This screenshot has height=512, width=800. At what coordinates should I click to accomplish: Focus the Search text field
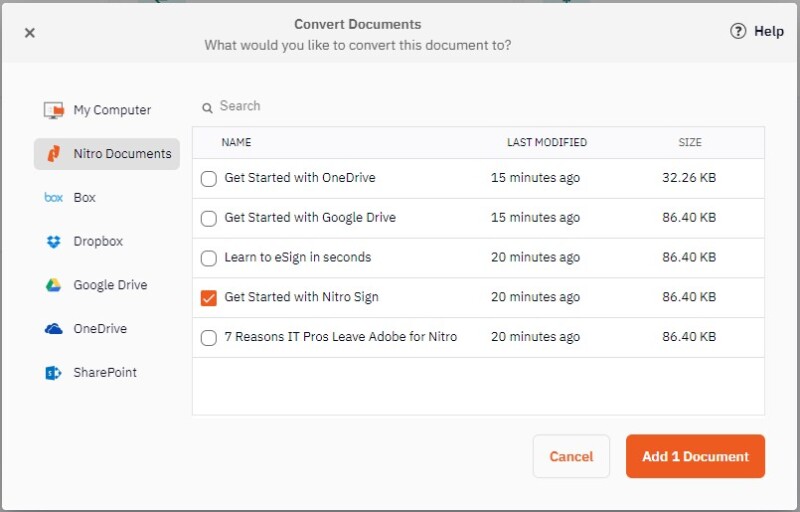pos(300,106)
